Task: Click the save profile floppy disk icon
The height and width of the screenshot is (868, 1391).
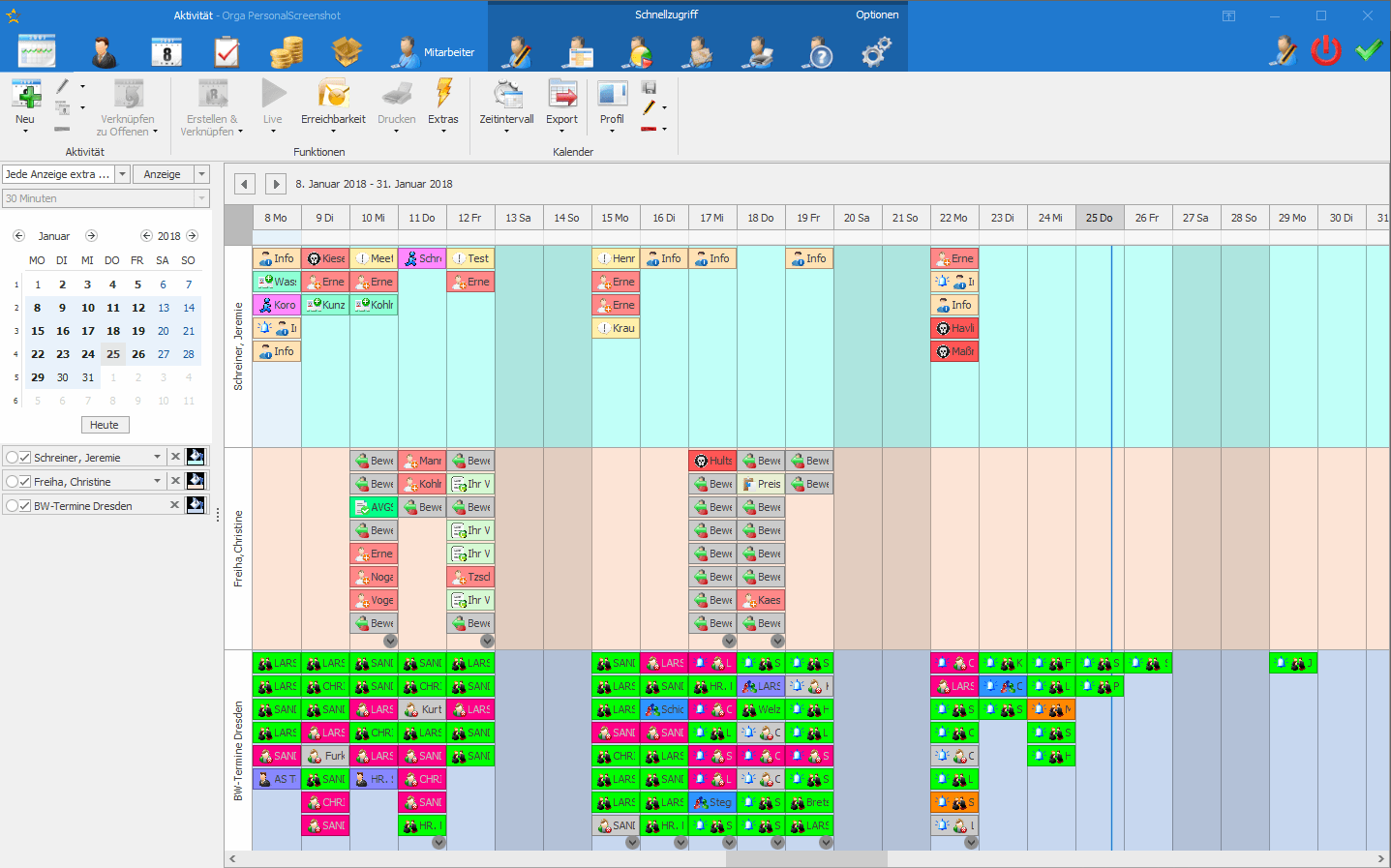Action: click(x=650, y=87)
